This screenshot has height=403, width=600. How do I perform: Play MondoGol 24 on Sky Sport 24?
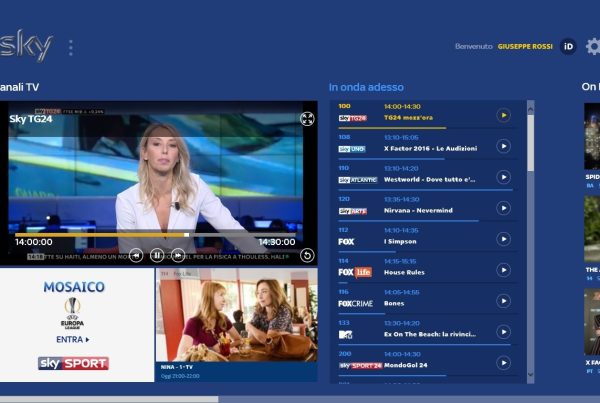pos(503,363)
